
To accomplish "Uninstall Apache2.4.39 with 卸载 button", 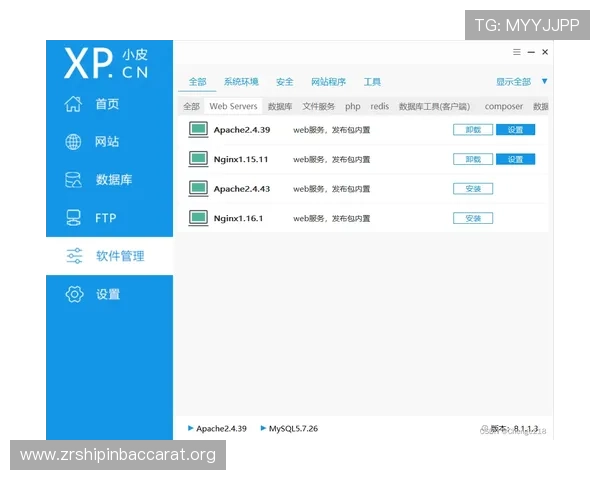I will point(473,129).
